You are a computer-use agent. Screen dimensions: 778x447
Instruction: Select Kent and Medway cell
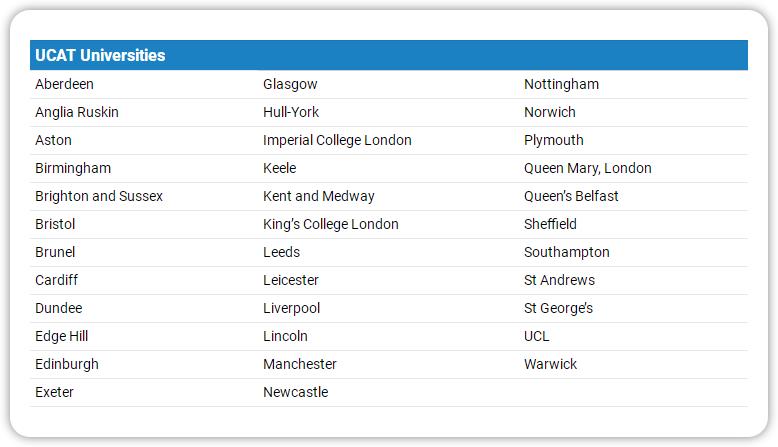click(x=319, y=196)
